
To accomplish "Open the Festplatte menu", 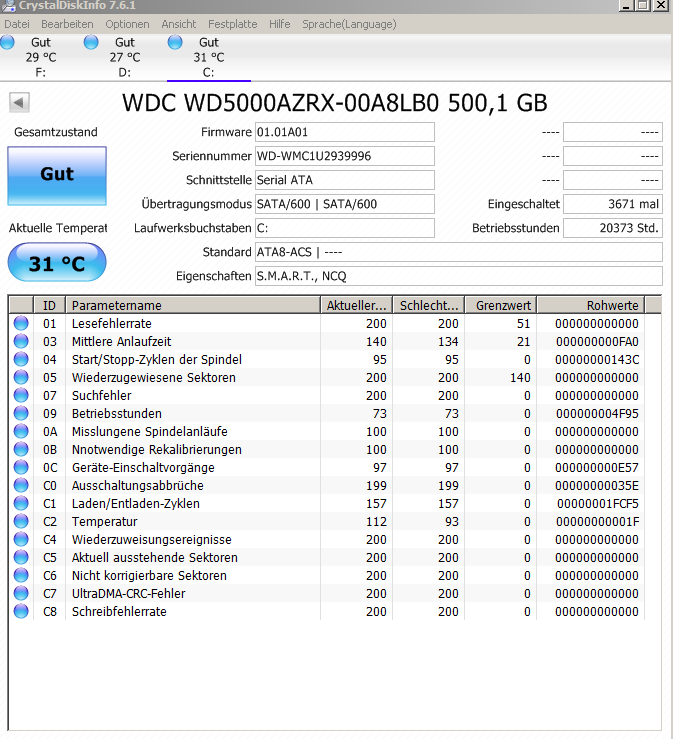I will tap(232, 24).
